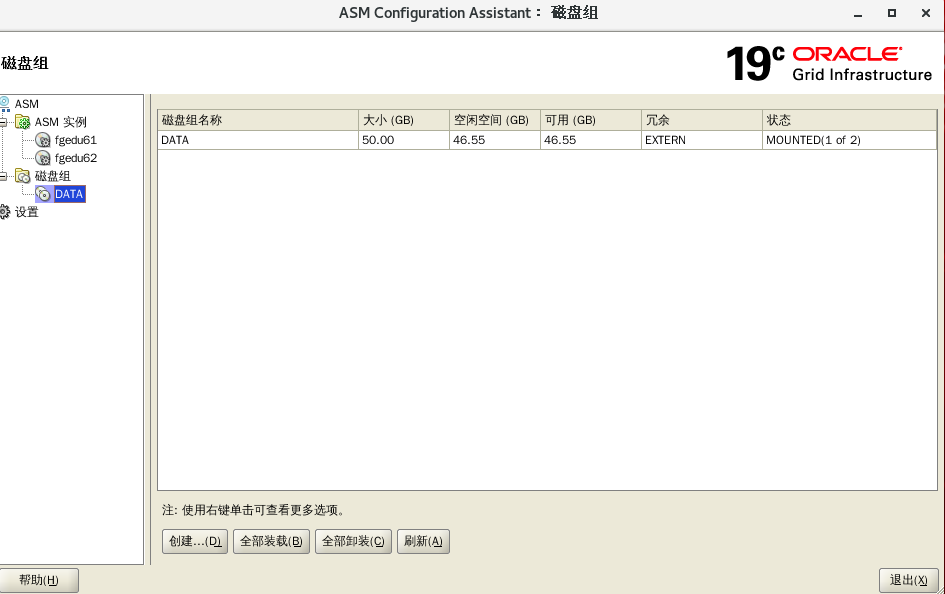
Task: Click the ASM root node icon
Action: (5, 104)
